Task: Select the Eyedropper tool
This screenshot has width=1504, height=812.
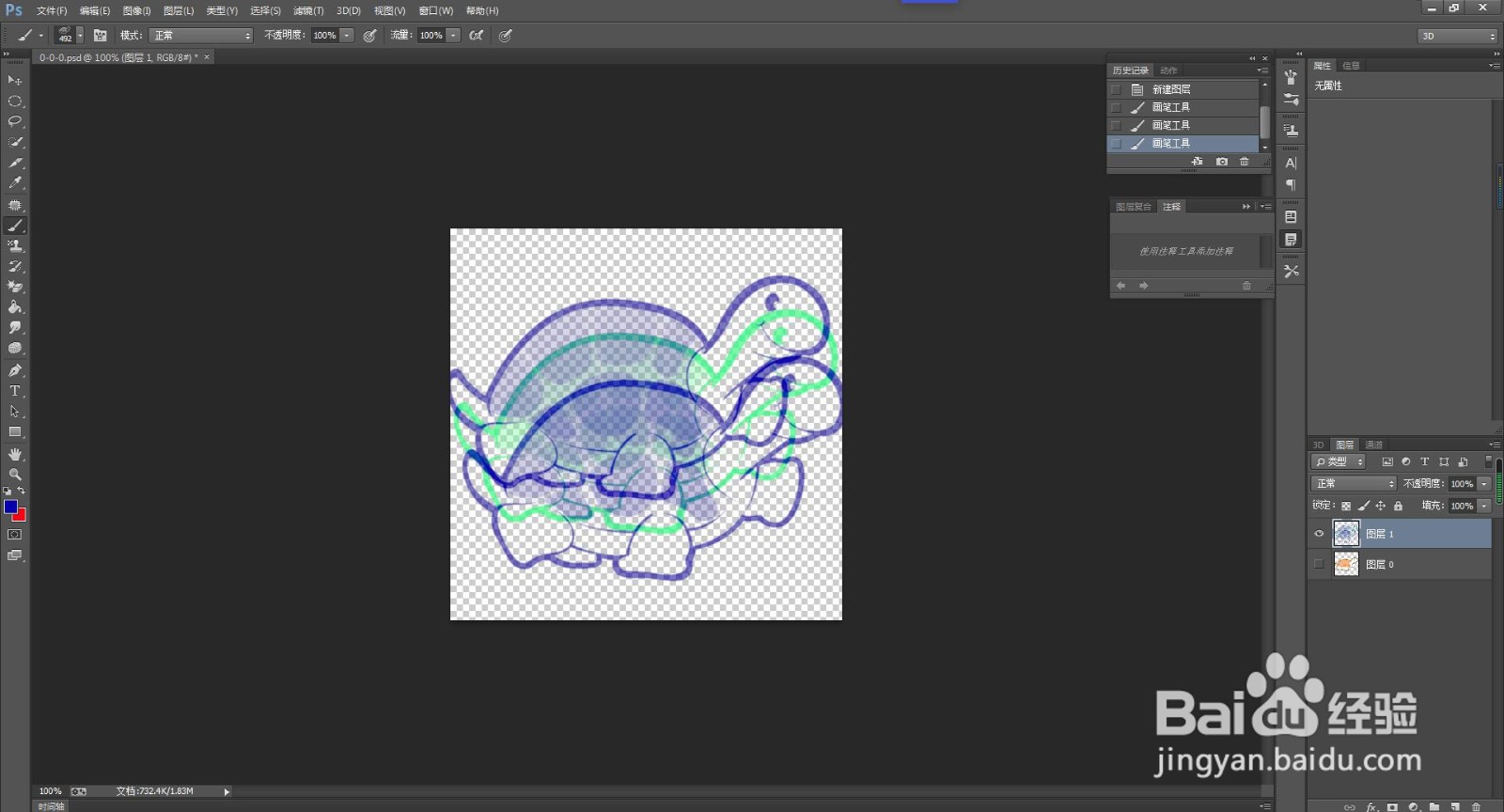Action: click(14, 183)
